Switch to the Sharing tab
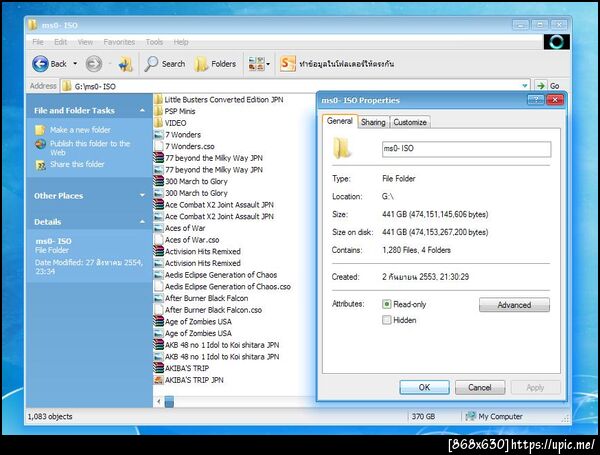 coord(373,122)
